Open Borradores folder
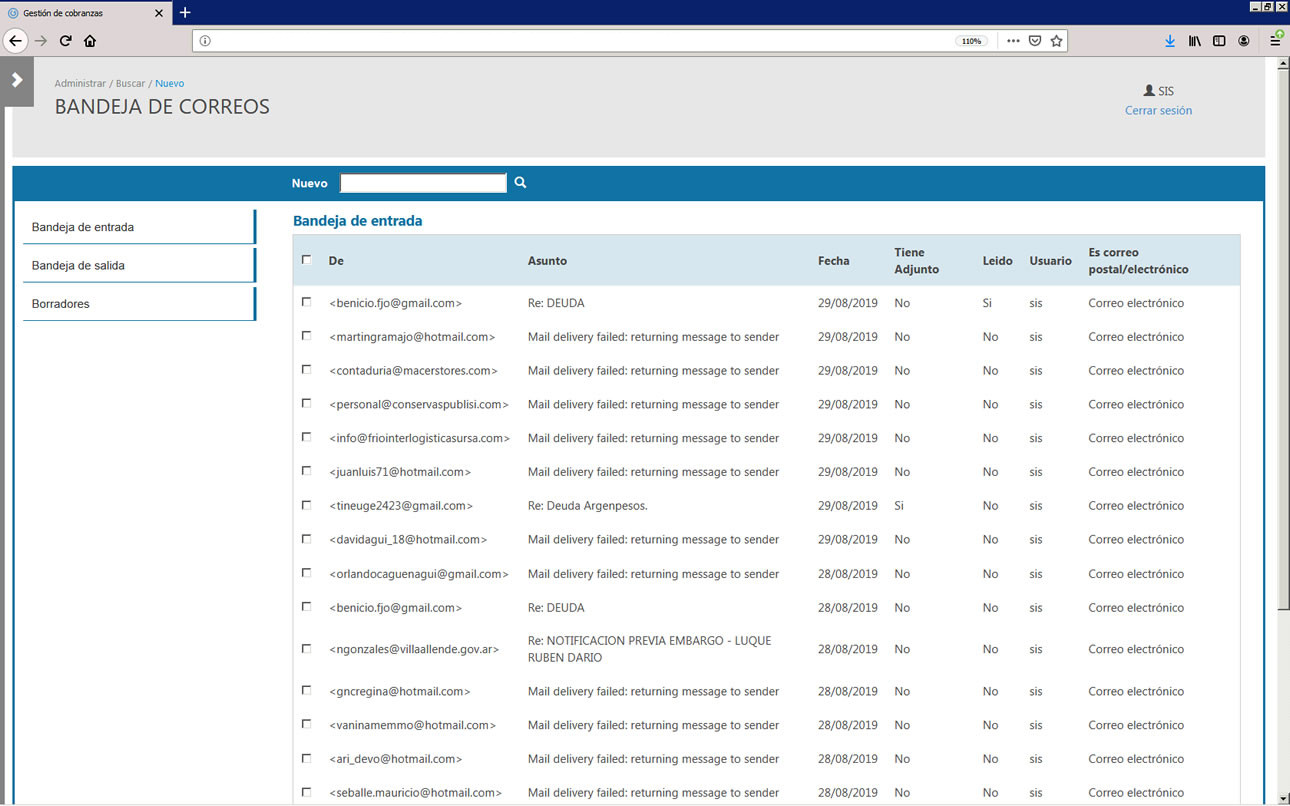Image resolution: width=1290 pixels, height=806 pixels. 139,303
